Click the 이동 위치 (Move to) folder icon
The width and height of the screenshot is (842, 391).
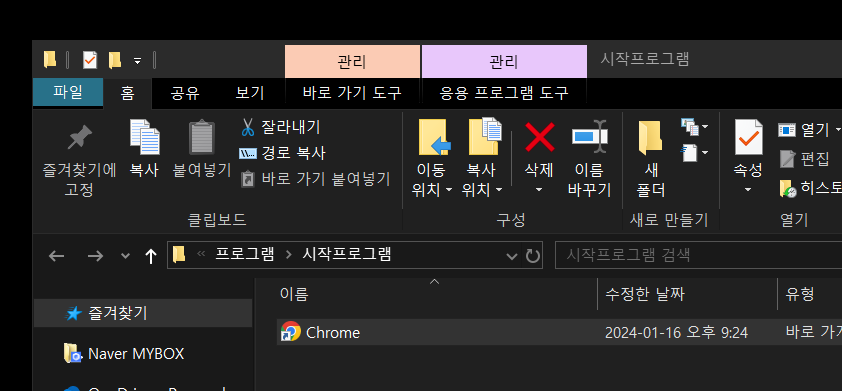[434, 137]
